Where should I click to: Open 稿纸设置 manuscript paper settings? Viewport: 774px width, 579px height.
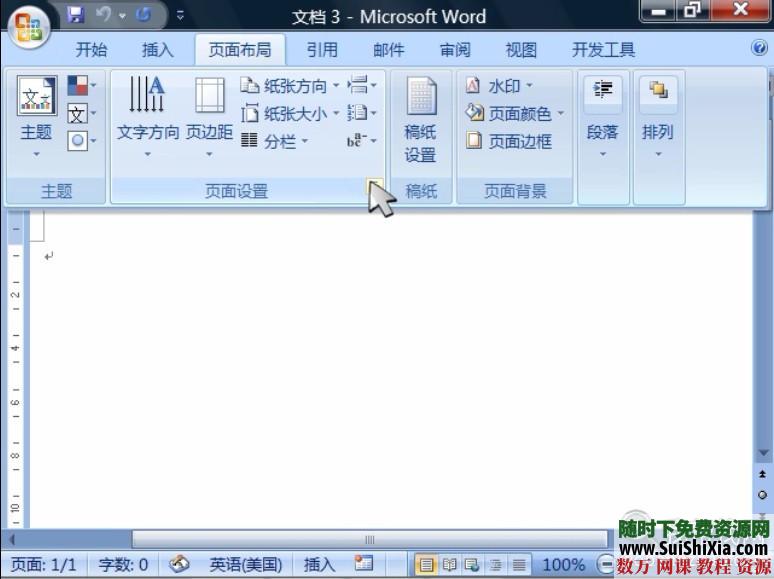(x=421, y=120)
